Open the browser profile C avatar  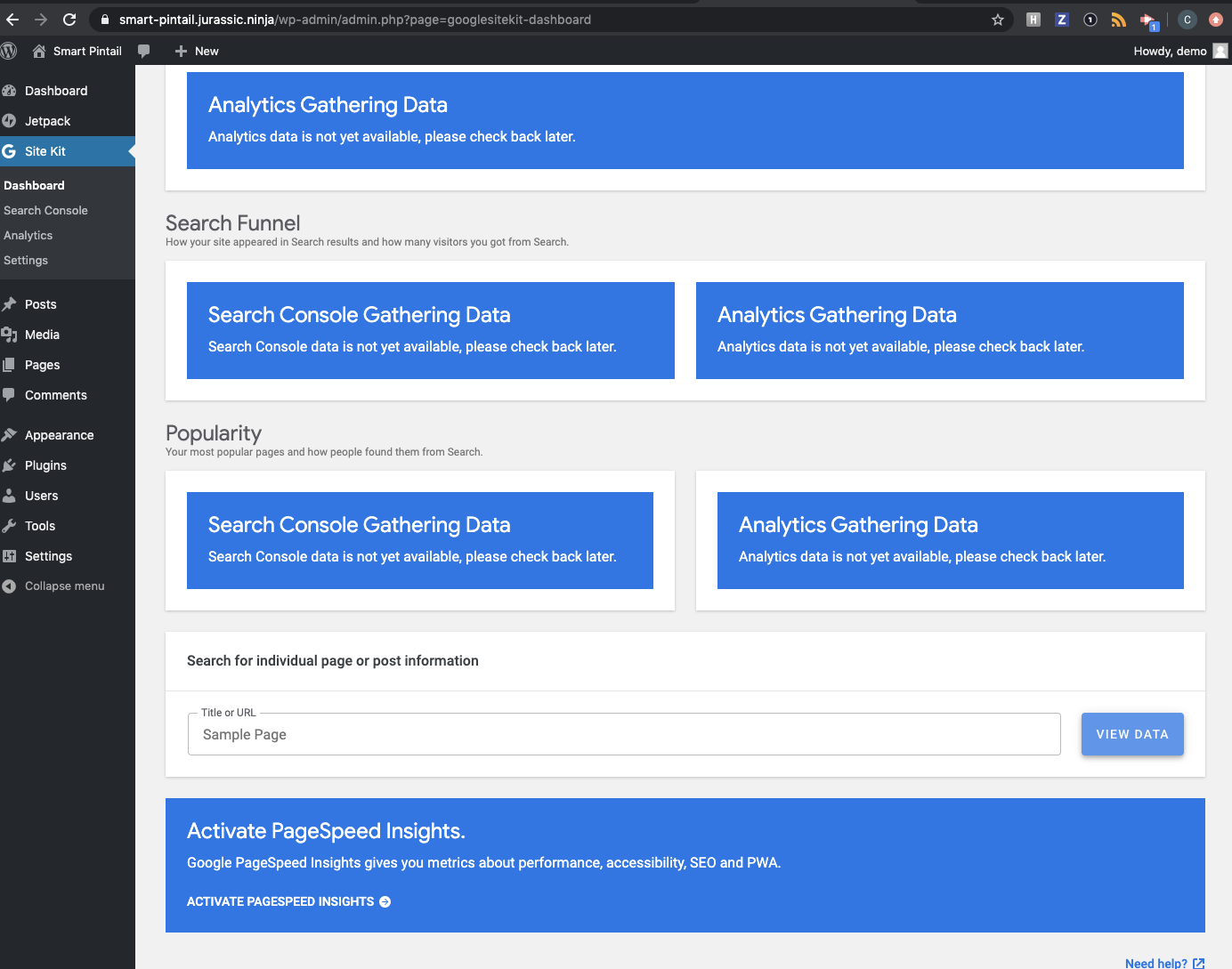pyautogui.click(x=1187, y=20)
